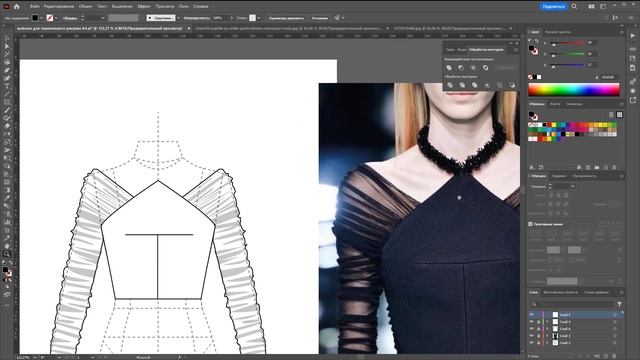640x360 pixels.
Task: Select the Zoom magnifier tool
Action: click(7, 254)
